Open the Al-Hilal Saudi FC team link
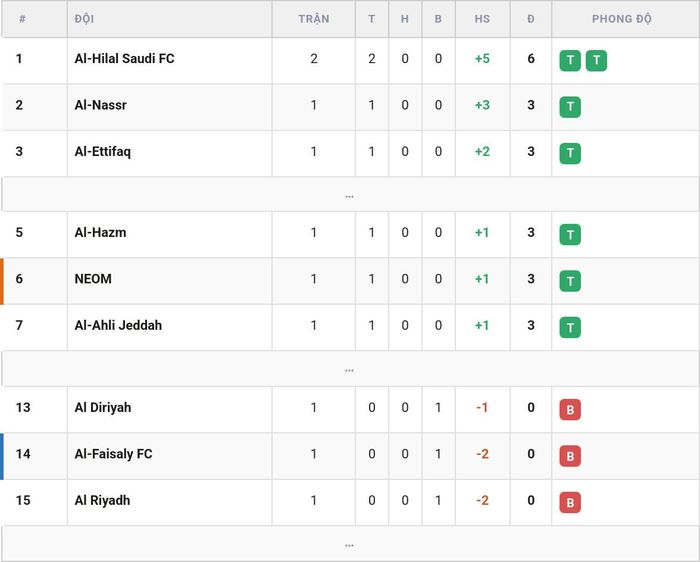The height and width of the screenshot is (562, 700). click(125, 58)
